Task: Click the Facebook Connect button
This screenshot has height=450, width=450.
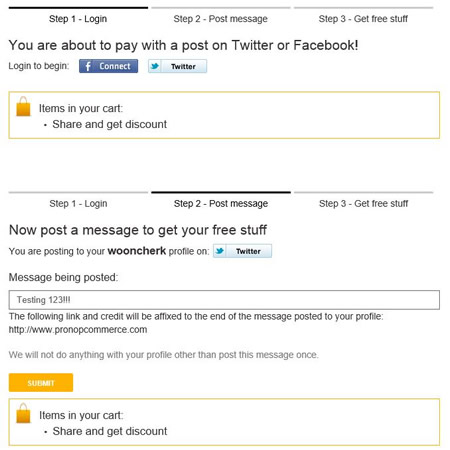Action: pyautogui.click(x=108, y=66)
